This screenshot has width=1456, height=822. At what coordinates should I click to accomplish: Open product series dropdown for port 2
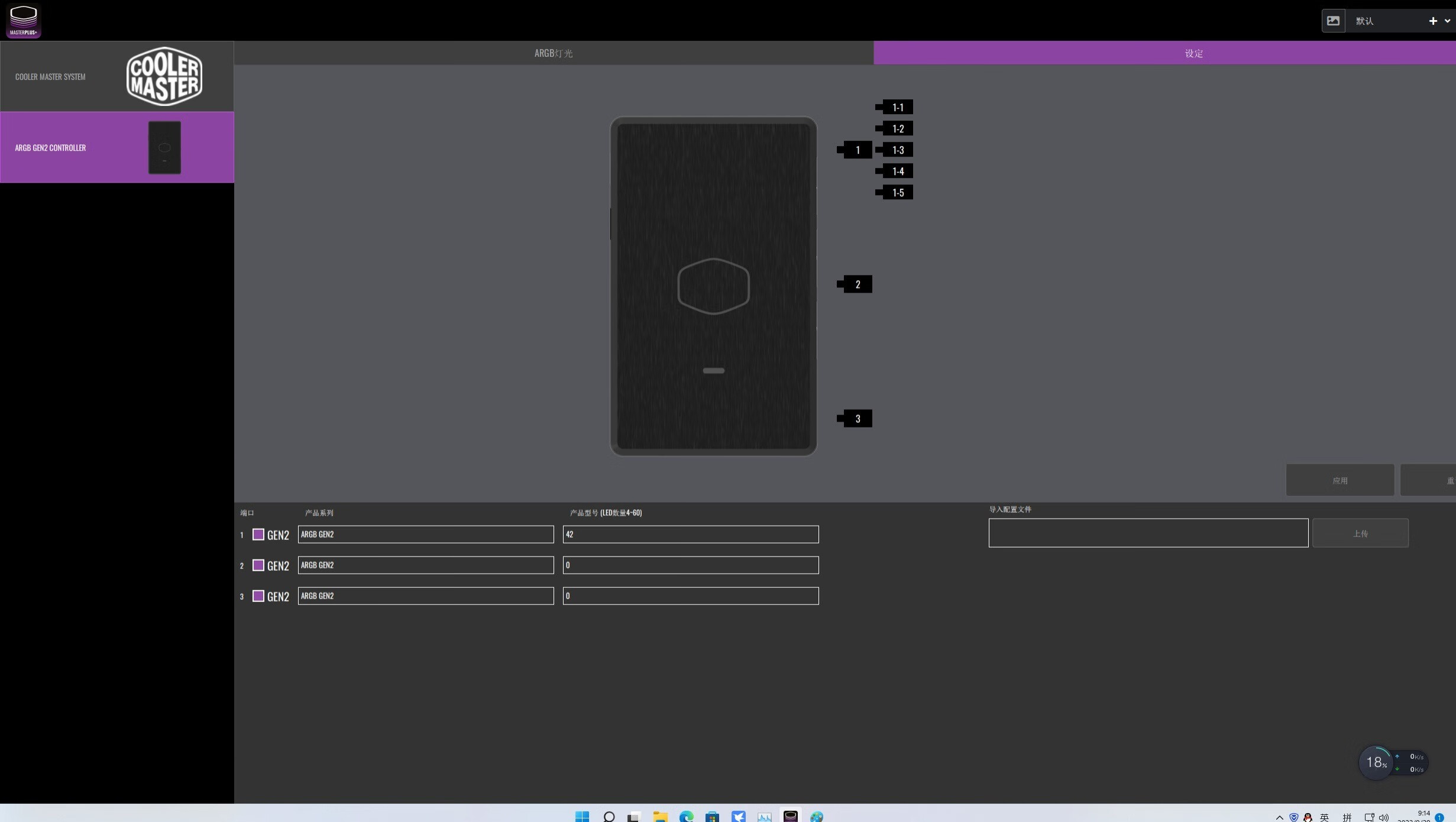(426, 565)
